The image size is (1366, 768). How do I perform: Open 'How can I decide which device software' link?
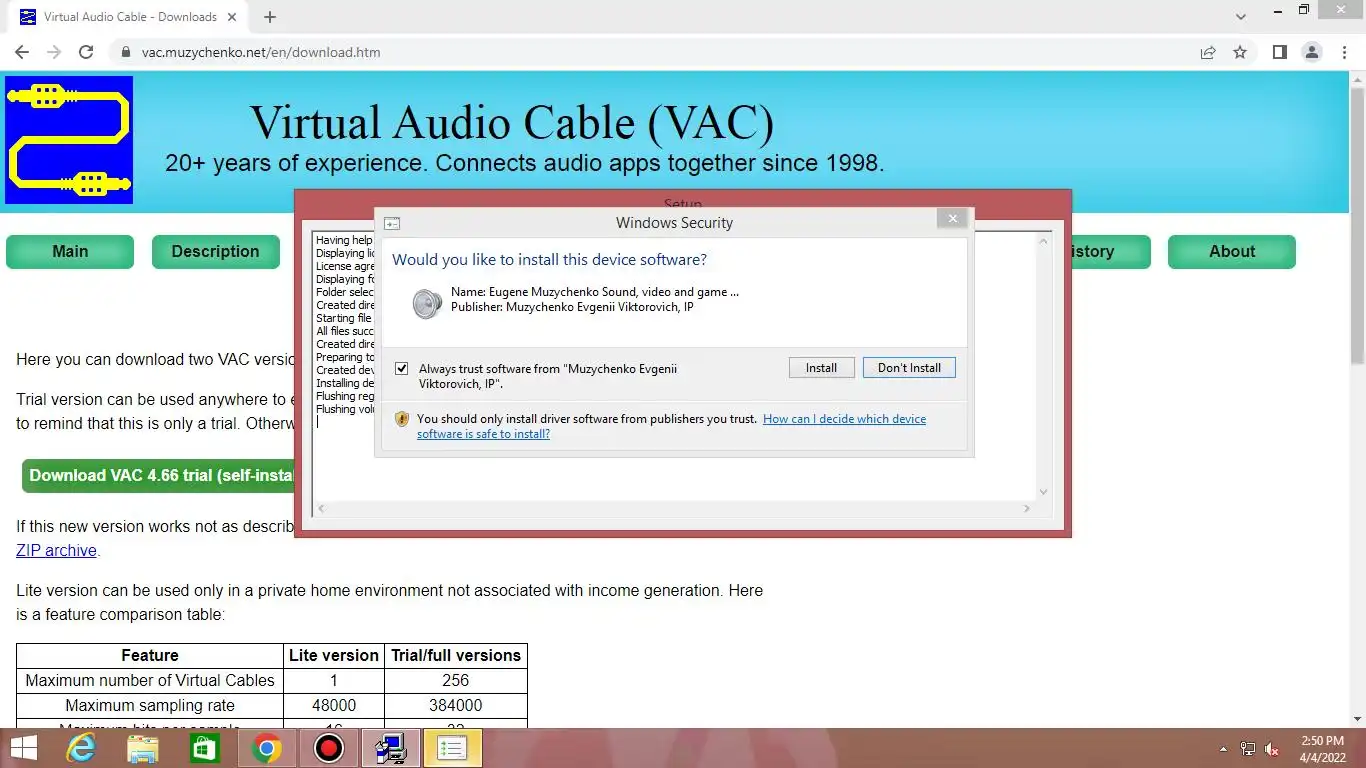[671, 426]
